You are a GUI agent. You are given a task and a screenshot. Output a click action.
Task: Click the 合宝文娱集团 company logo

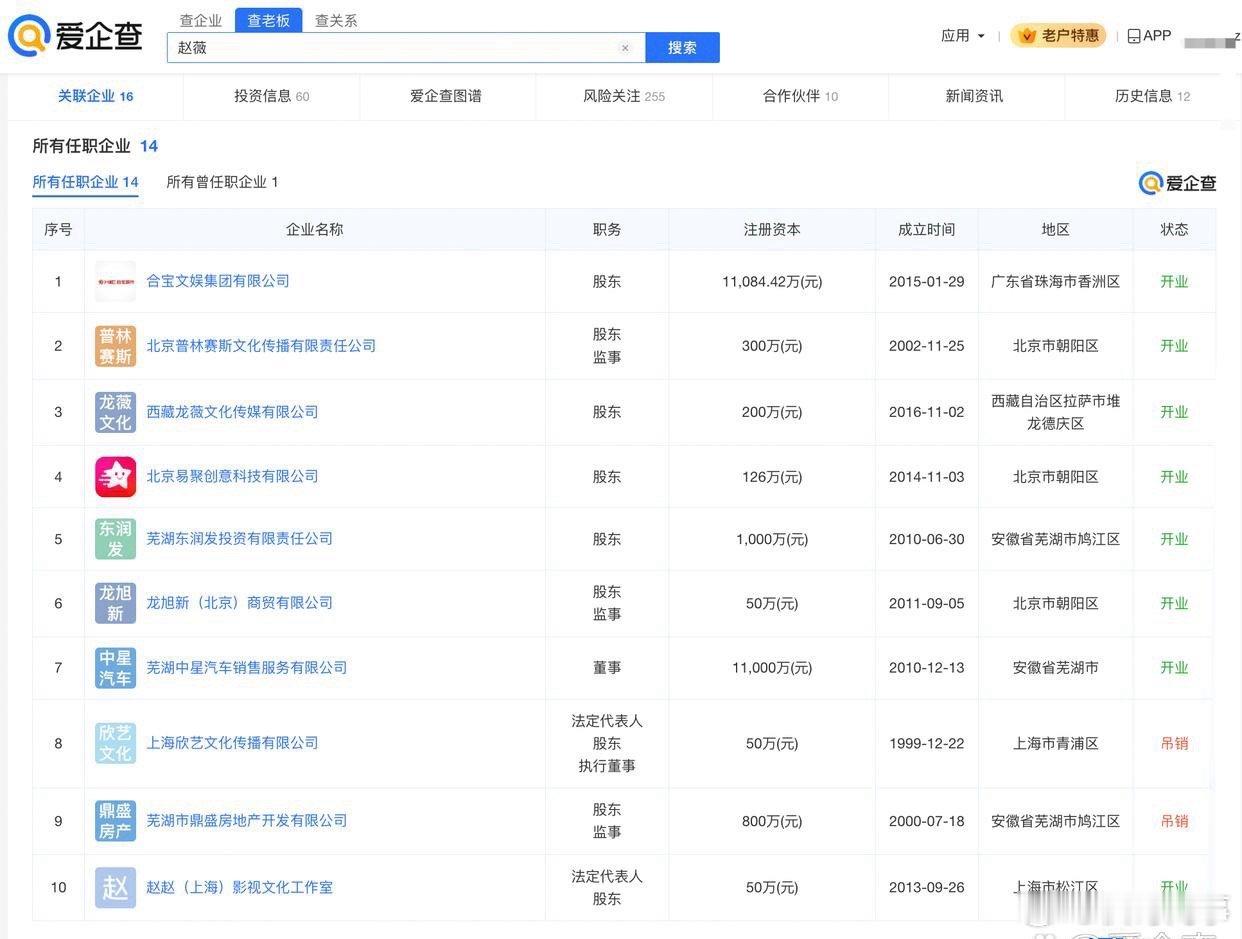(x=115, y=281)
